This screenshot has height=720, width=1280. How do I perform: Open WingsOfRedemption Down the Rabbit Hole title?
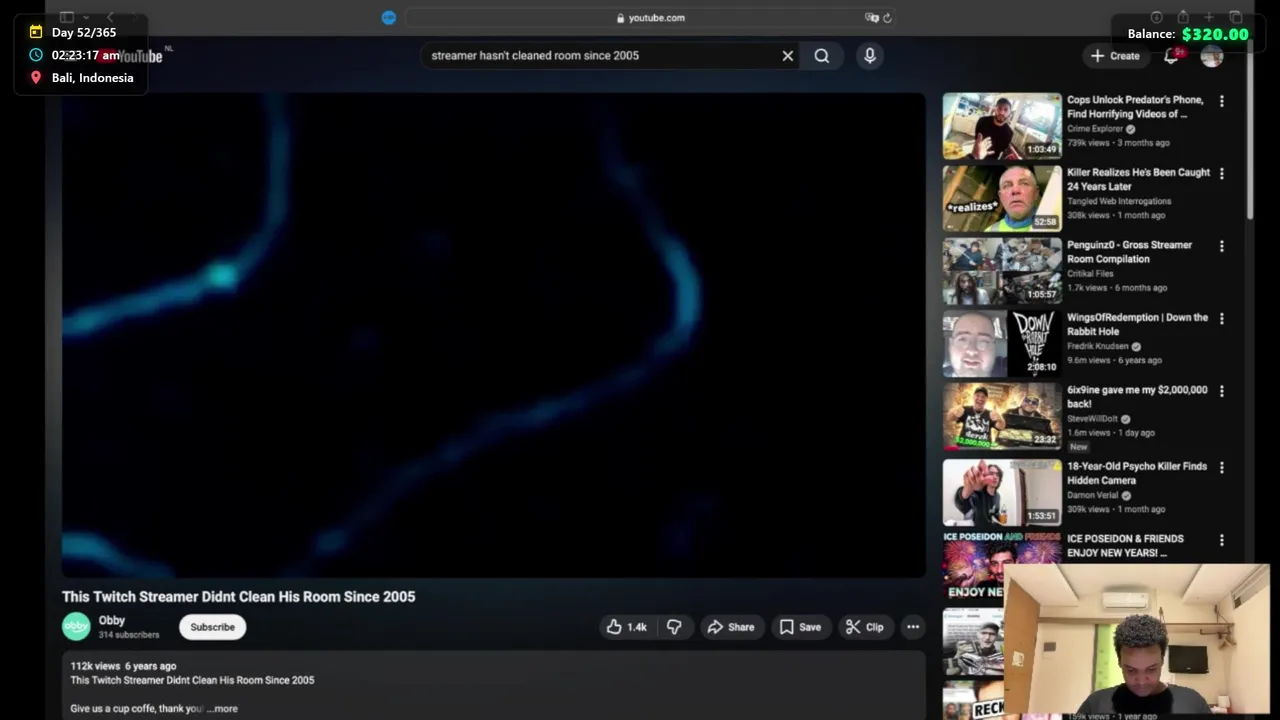pos(1137,324)
